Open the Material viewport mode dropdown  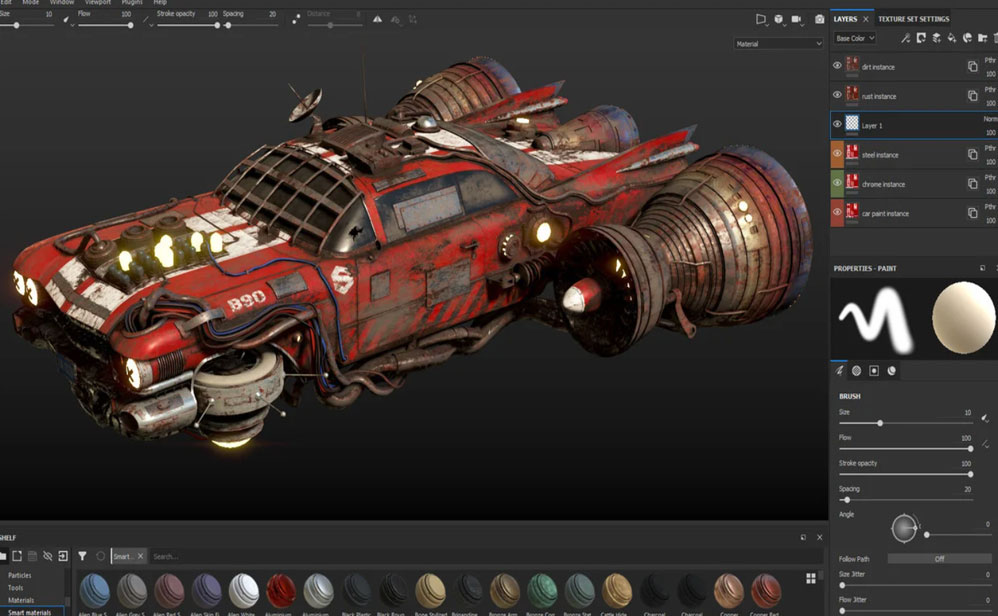[x=778, y=44]
